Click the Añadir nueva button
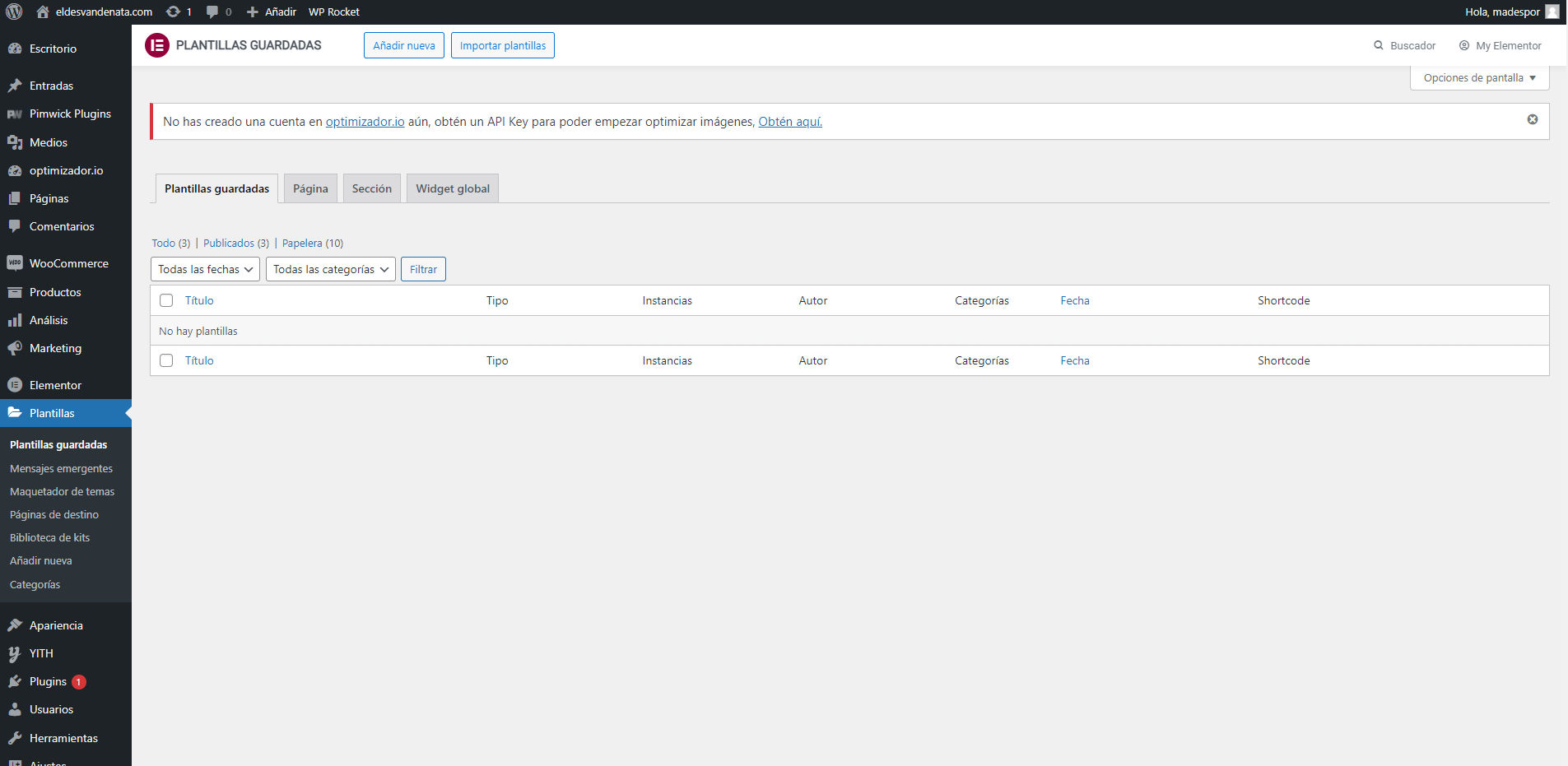The width and height of the screenshot is (1568, 766). (x=404, y=45)
